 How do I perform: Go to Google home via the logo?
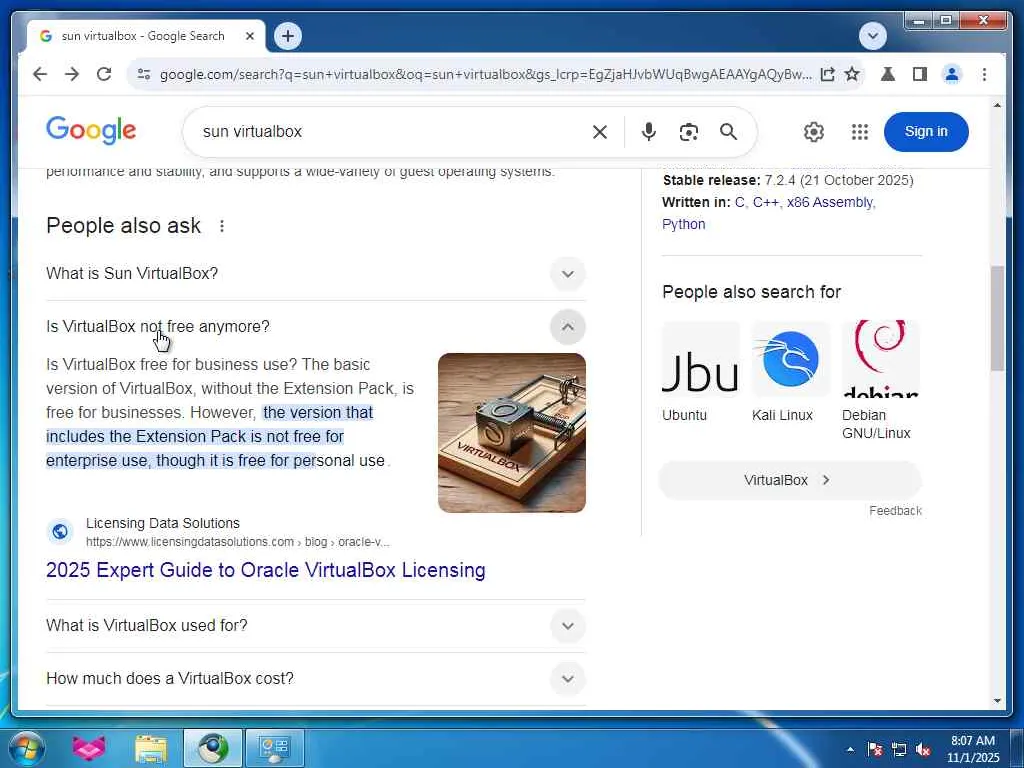pyautogui.click(x=91, y=130)
